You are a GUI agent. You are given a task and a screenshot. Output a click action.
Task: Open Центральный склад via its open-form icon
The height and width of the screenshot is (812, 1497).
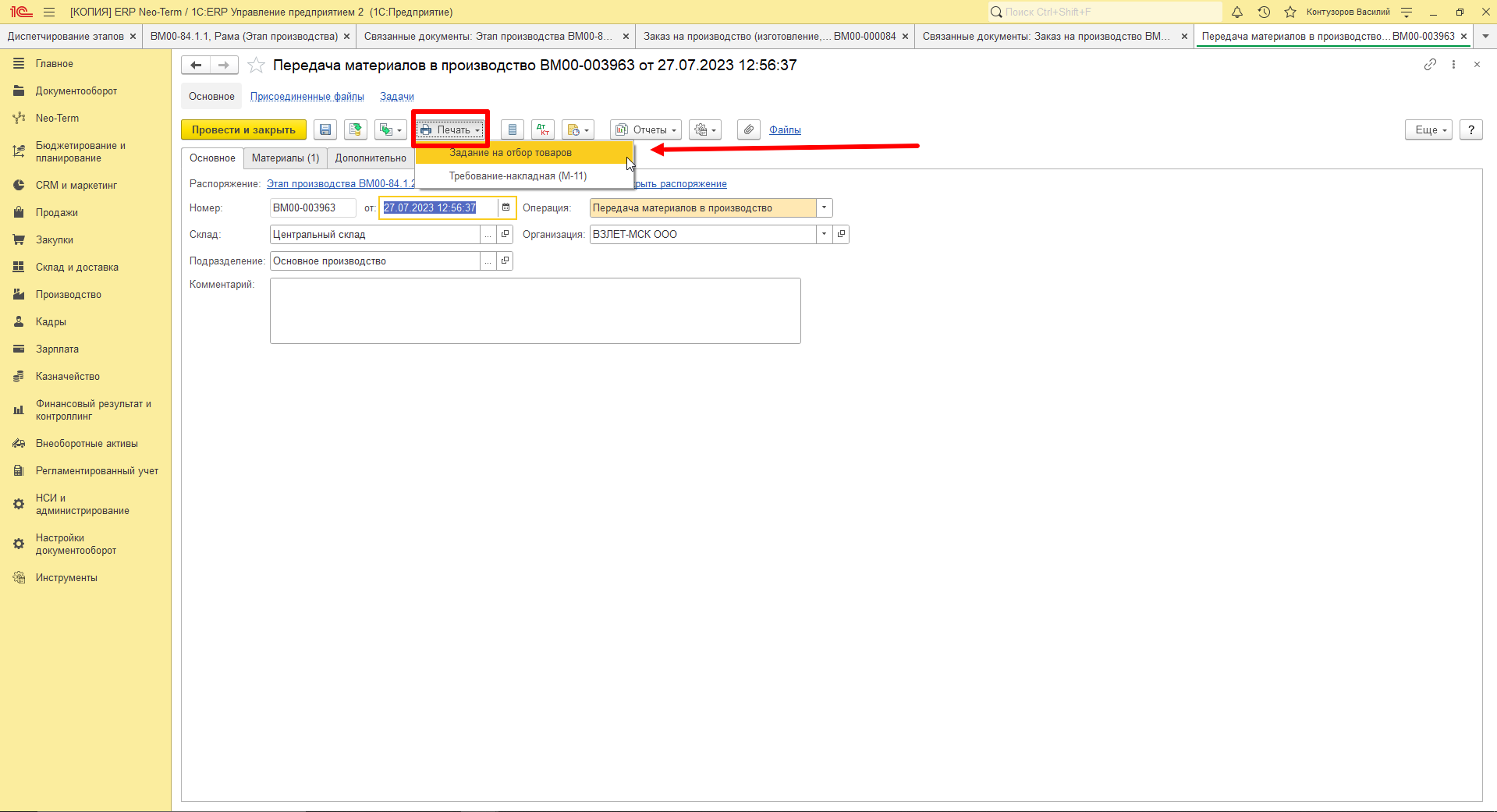point(505,234)
